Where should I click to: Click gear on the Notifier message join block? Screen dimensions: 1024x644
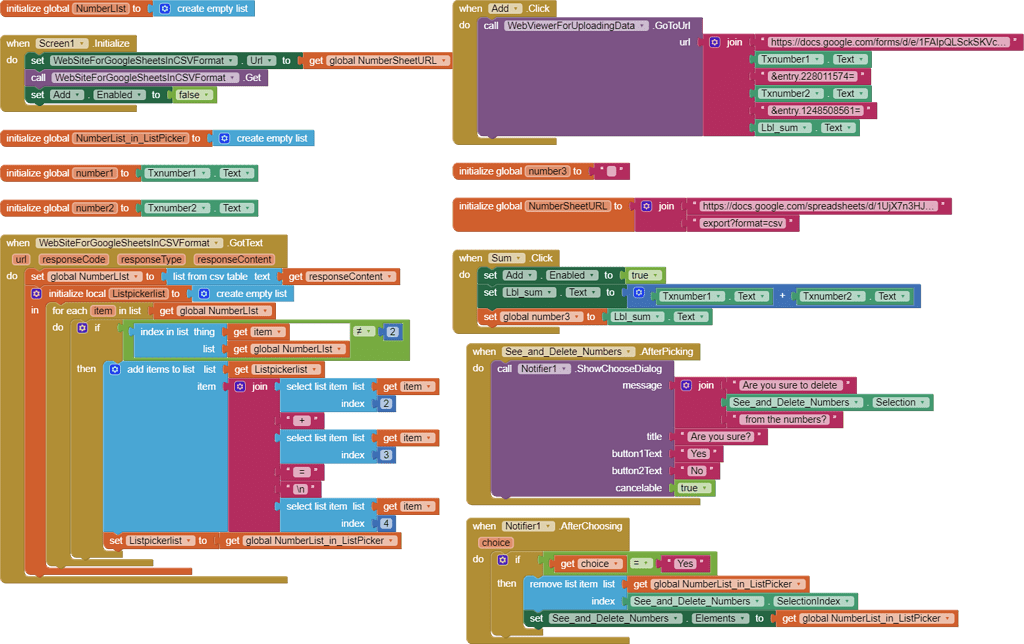coord(686,385)
